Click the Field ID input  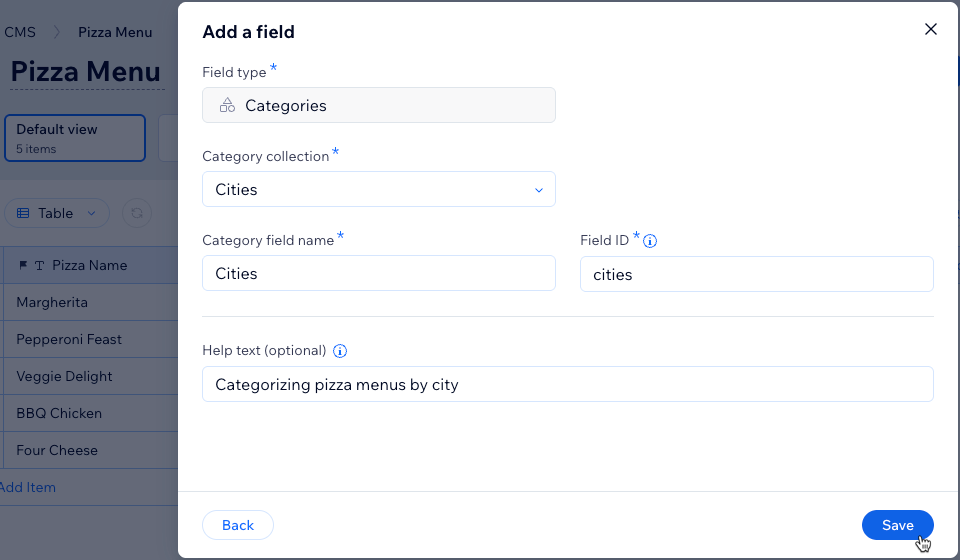tap(757, 274)
